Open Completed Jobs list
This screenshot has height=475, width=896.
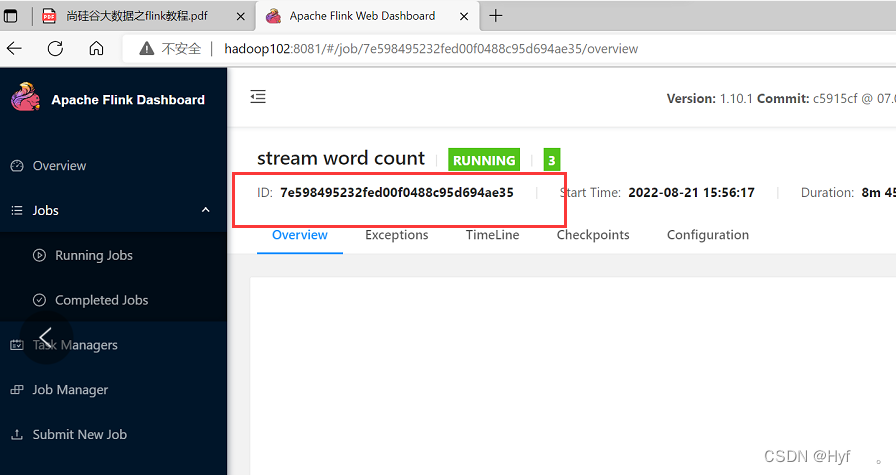click(x=113, y=300)
